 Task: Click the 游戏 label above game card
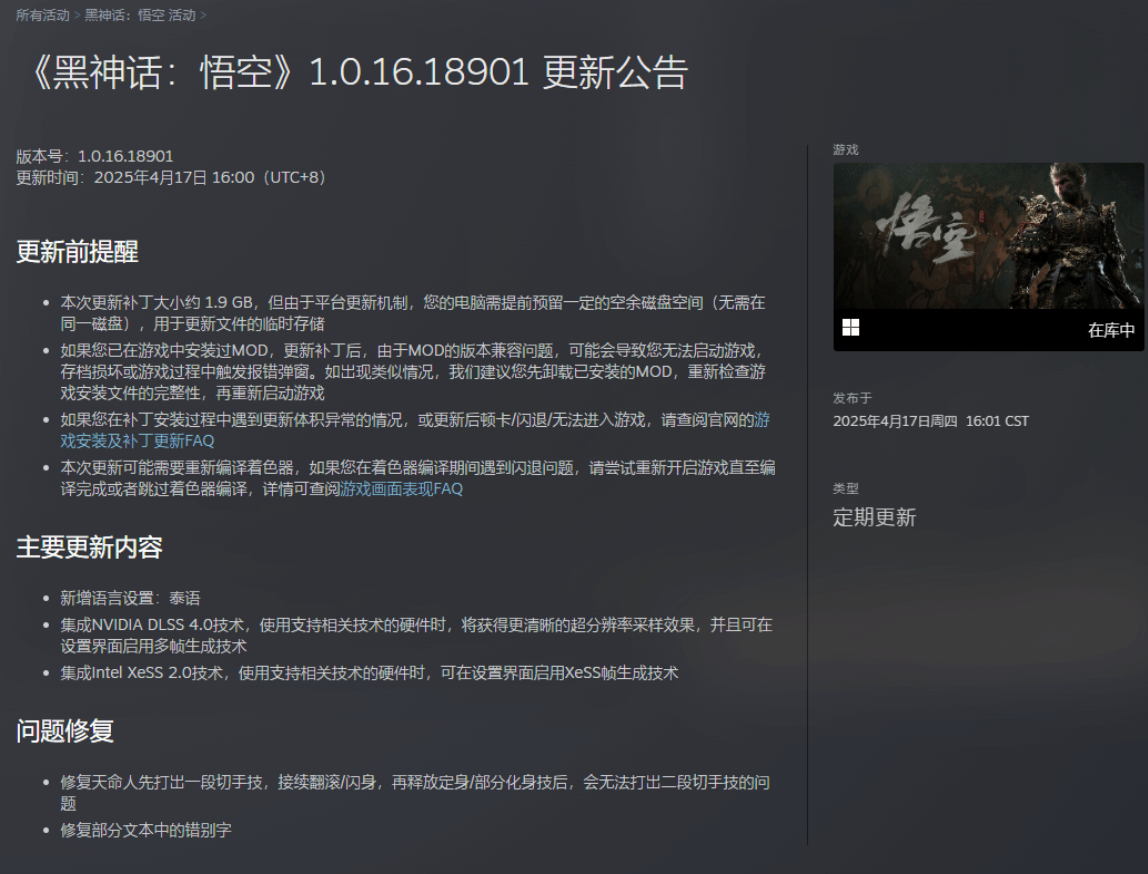coord(846,149)
